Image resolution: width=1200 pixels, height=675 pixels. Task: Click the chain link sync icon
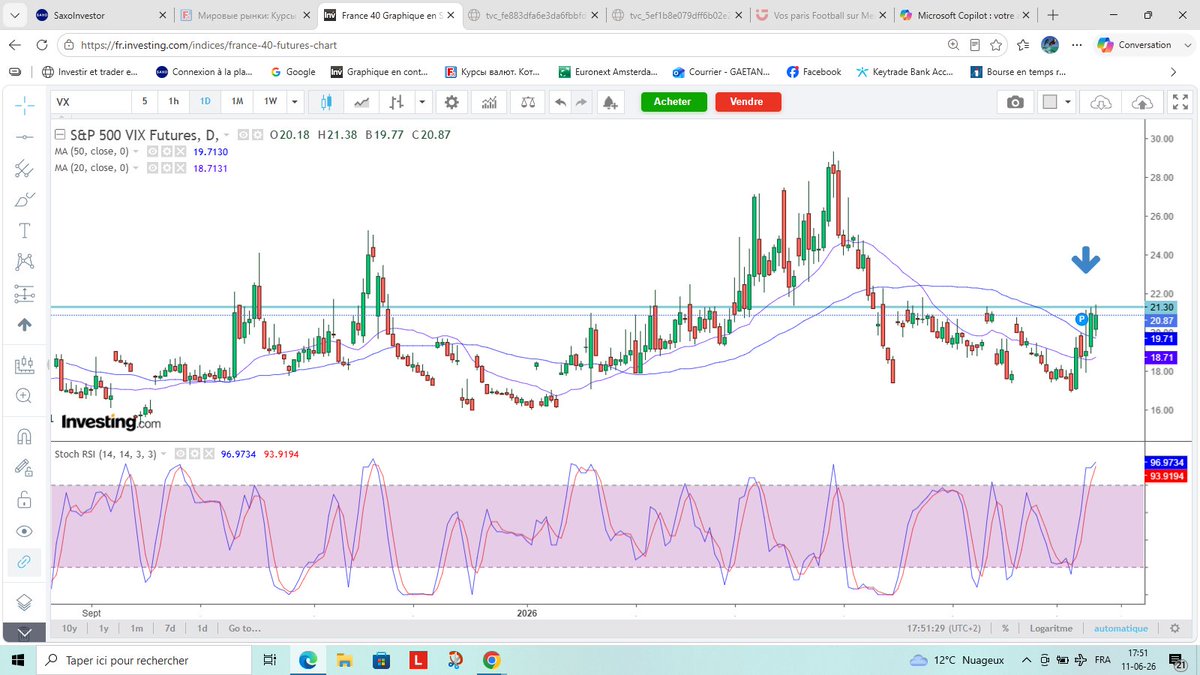25,562
